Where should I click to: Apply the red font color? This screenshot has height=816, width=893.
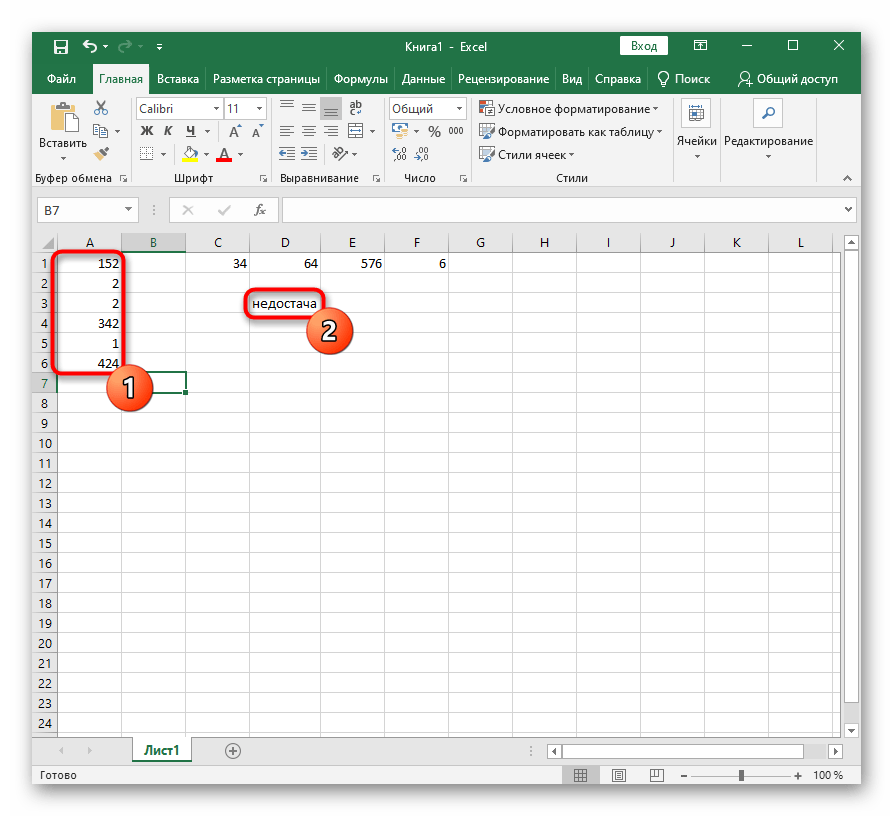click(x=224, y=154)
